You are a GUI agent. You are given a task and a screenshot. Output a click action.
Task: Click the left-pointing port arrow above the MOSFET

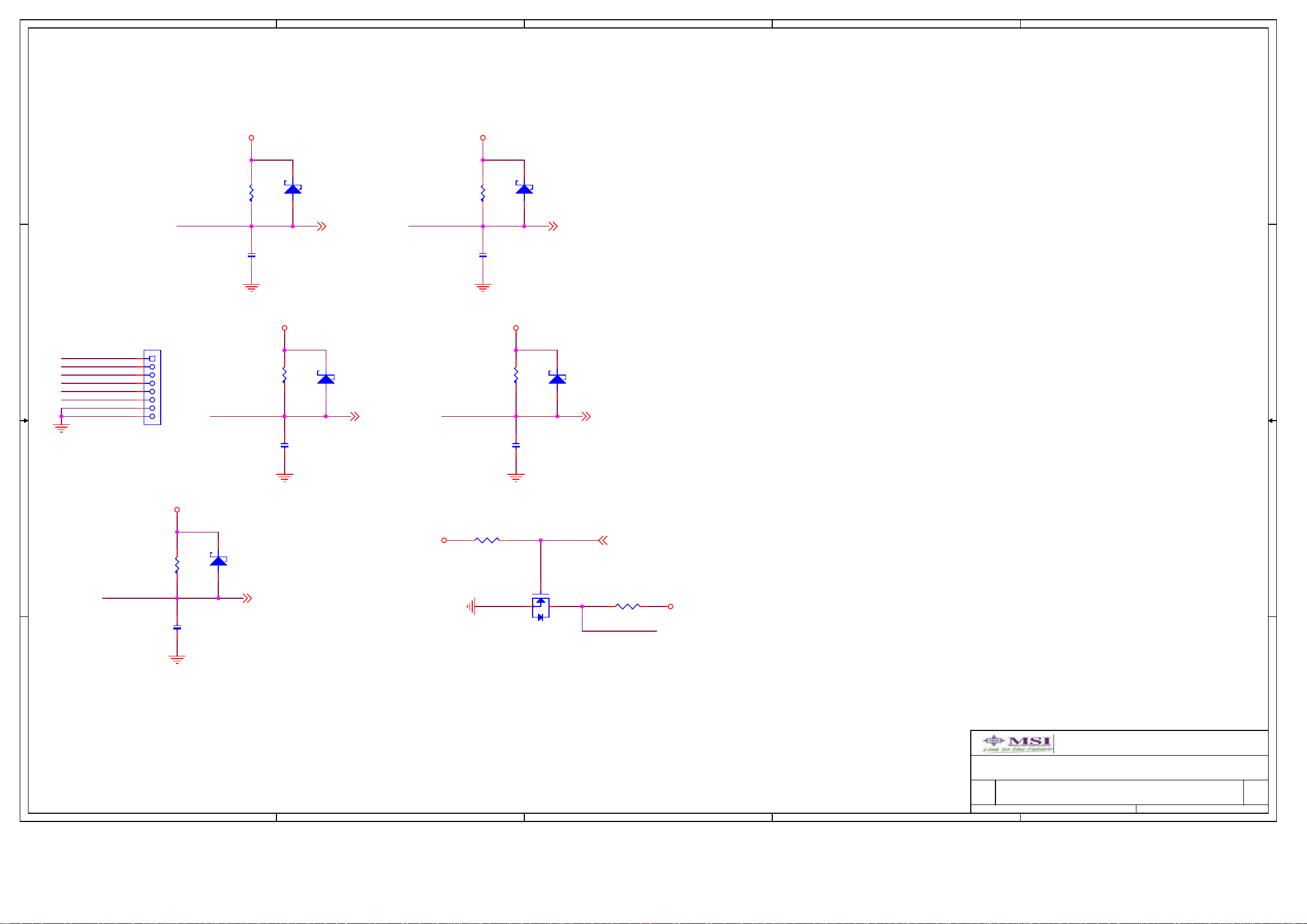[x=603, y=540]
